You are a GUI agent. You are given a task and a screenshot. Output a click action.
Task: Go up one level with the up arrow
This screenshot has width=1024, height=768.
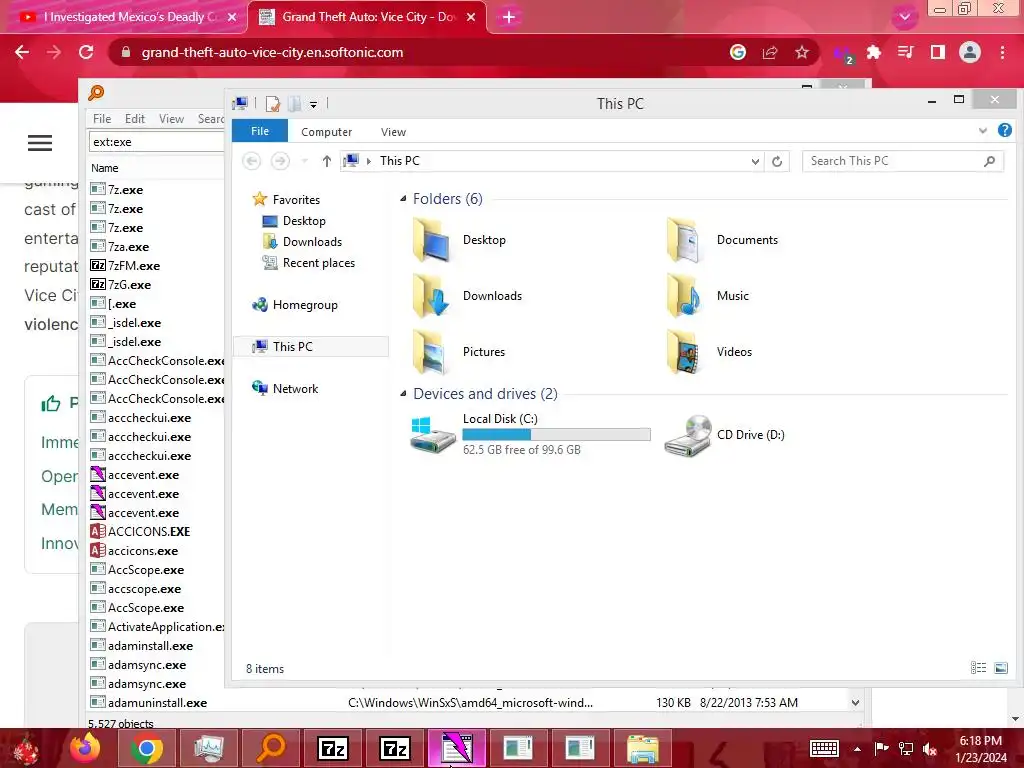[327, 161]
